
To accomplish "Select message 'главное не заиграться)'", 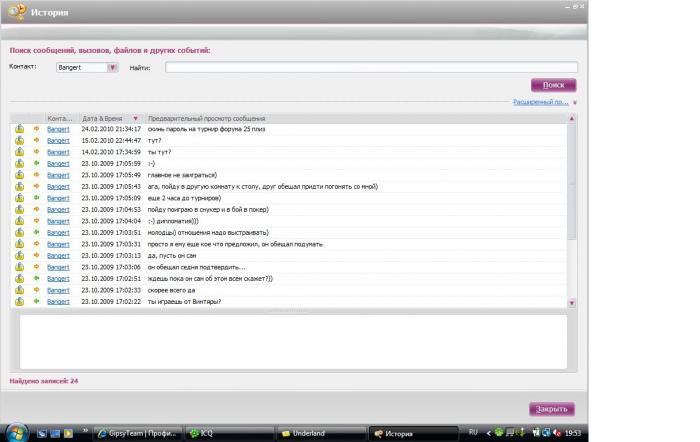I will tap(182, 175).
